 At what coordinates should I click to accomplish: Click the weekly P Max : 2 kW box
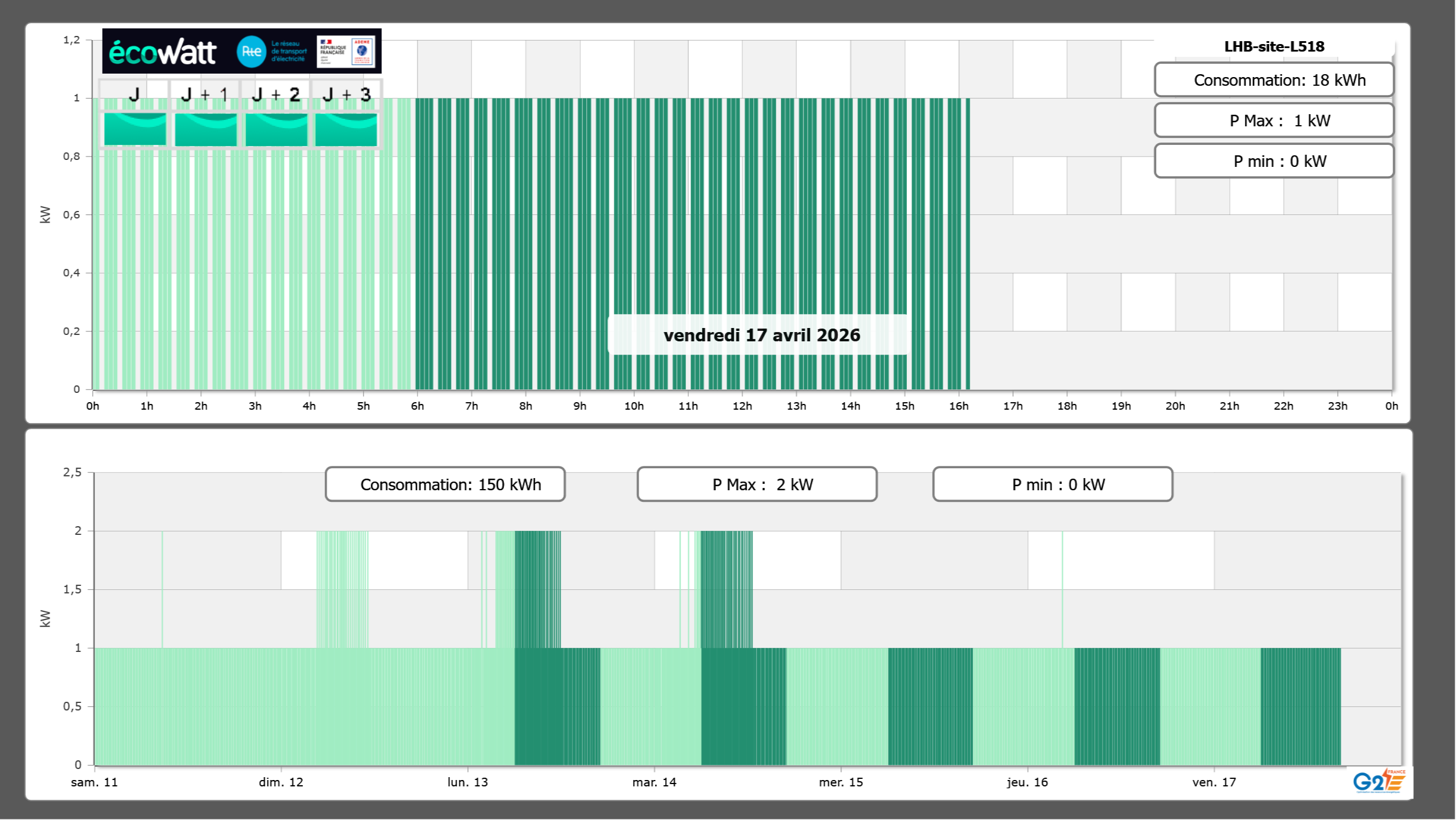point(757,484)
